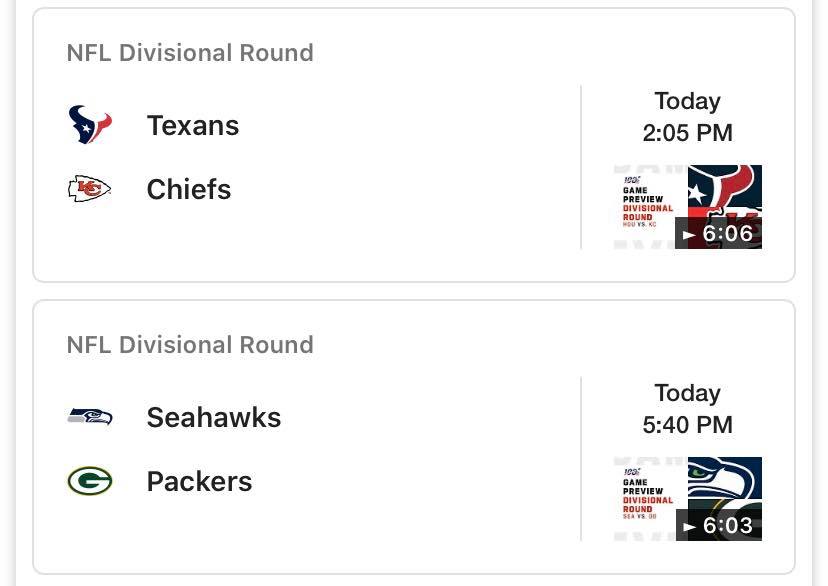
Task: Open the Chiefs team name link
Action: click(x=189, y=189)
